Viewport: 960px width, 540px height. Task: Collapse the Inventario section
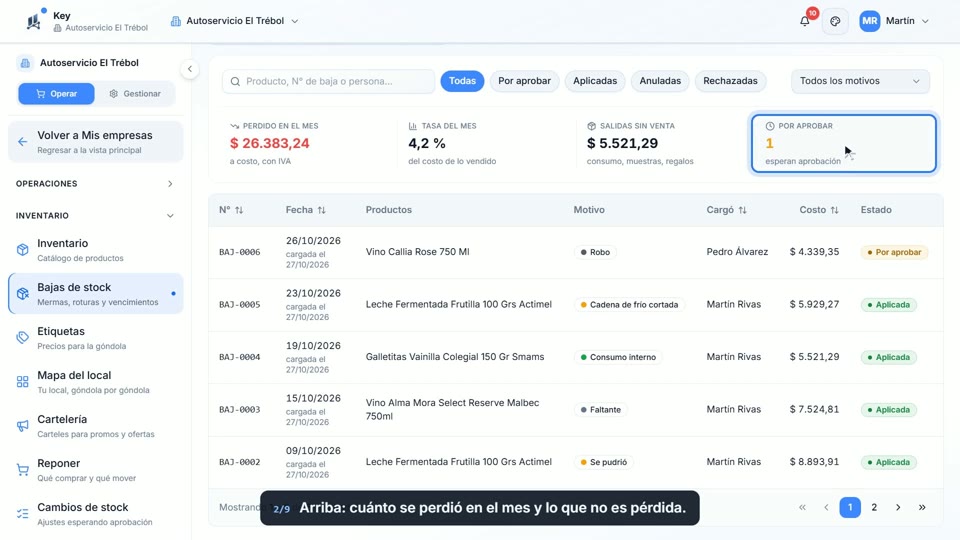point(94,216)
